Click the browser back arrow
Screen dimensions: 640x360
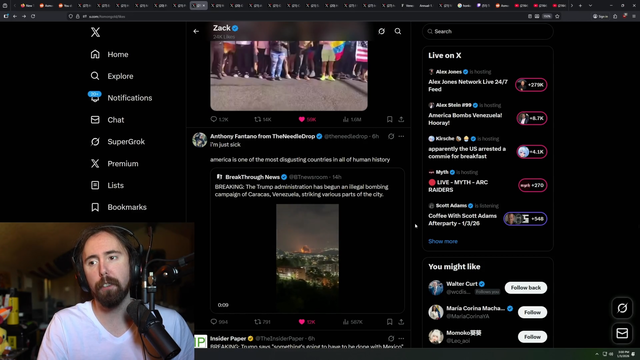tap(15, 16)
